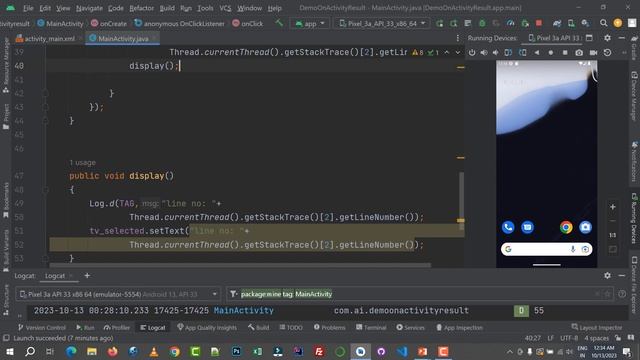Toggle App Inspection tool window
Image resolution: width=640 pixels, height=360 pixels.
coord(459,327)
